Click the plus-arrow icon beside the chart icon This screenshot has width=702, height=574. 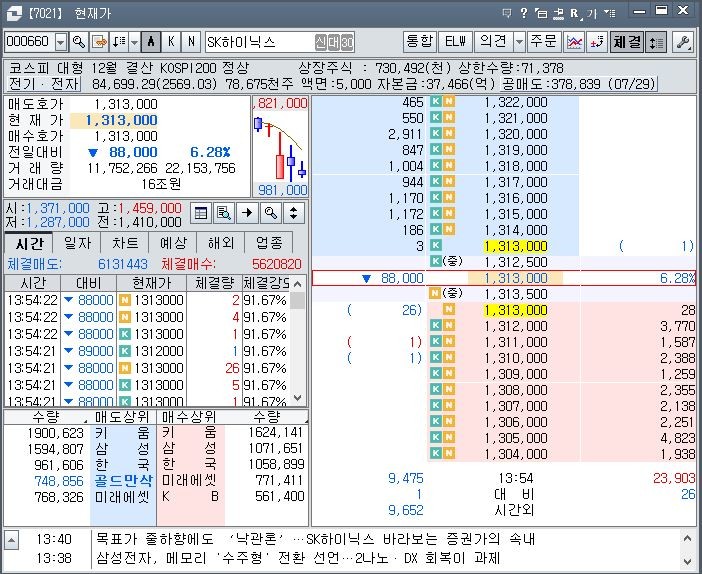click(597, 42)
